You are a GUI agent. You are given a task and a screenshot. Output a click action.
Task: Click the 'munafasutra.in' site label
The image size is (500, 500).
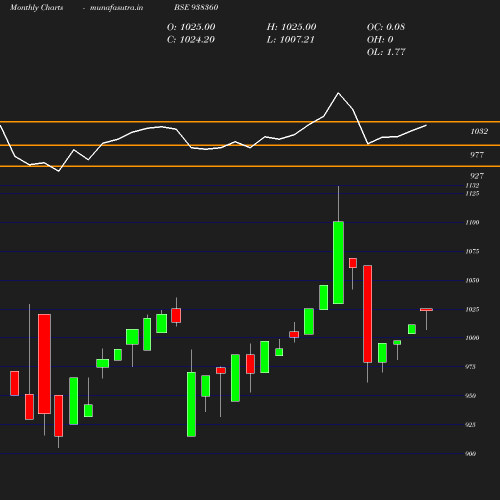pyautogui.click(x=116, y=7)
